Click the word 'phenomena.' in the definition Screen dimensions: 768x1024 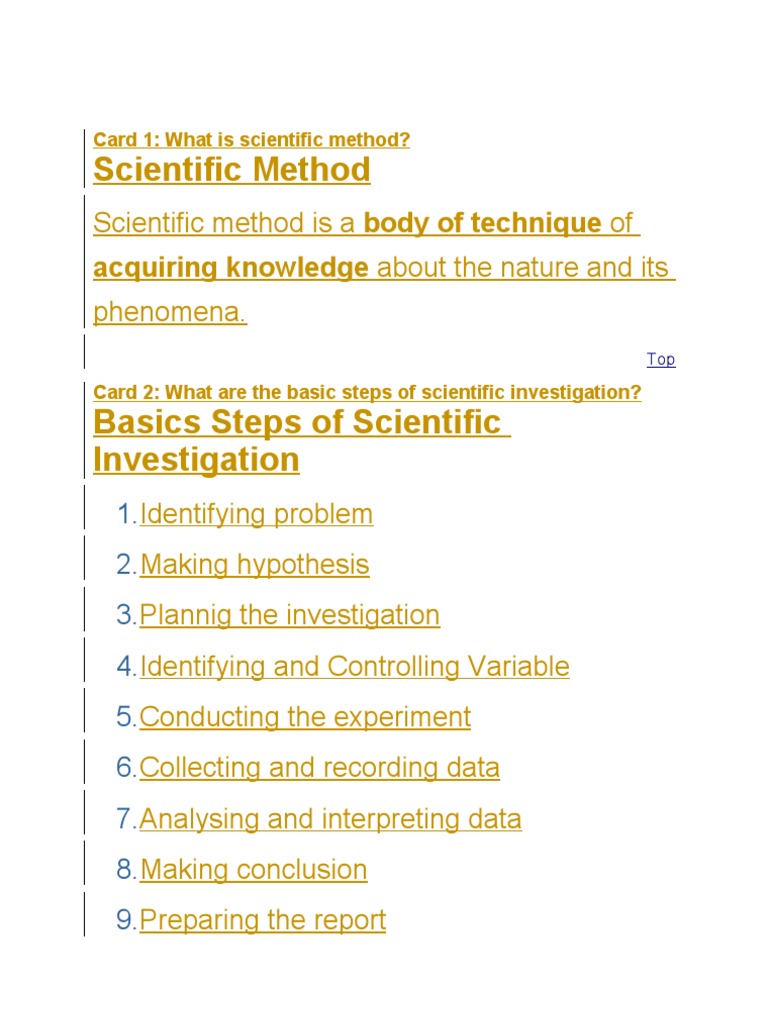169,312
